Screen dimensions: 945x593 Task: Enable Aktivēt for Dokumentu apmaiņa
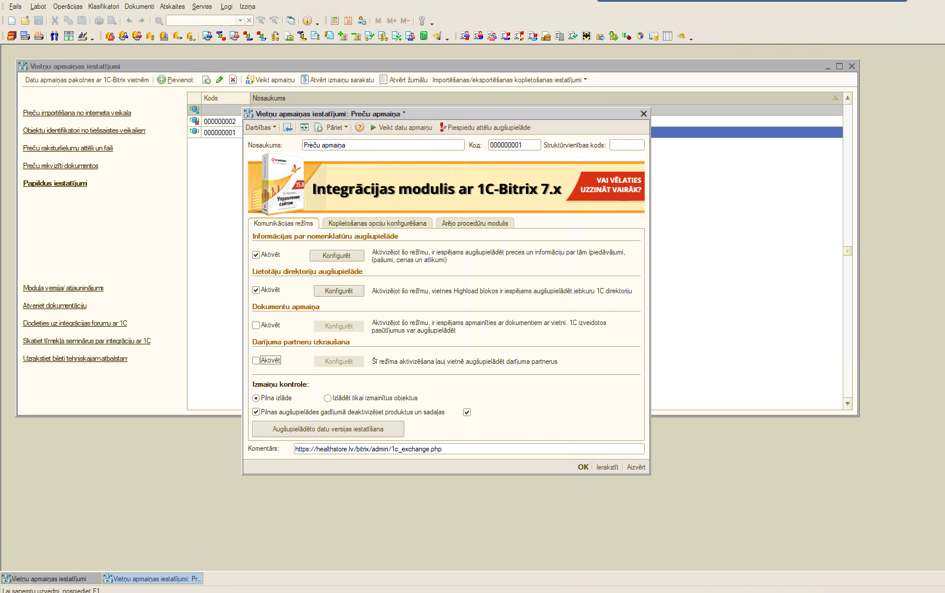point(256,325)
